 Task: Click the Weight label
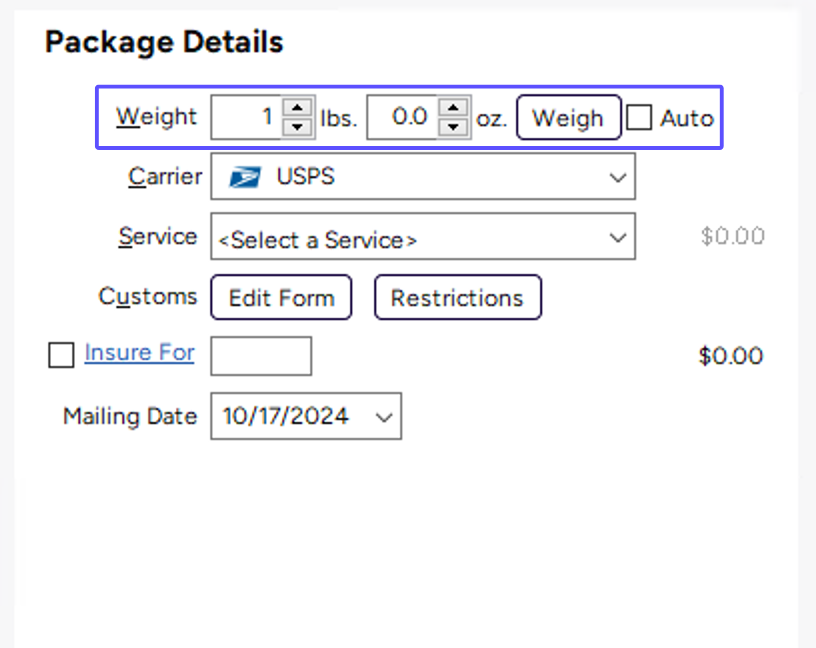coord(156,117)
